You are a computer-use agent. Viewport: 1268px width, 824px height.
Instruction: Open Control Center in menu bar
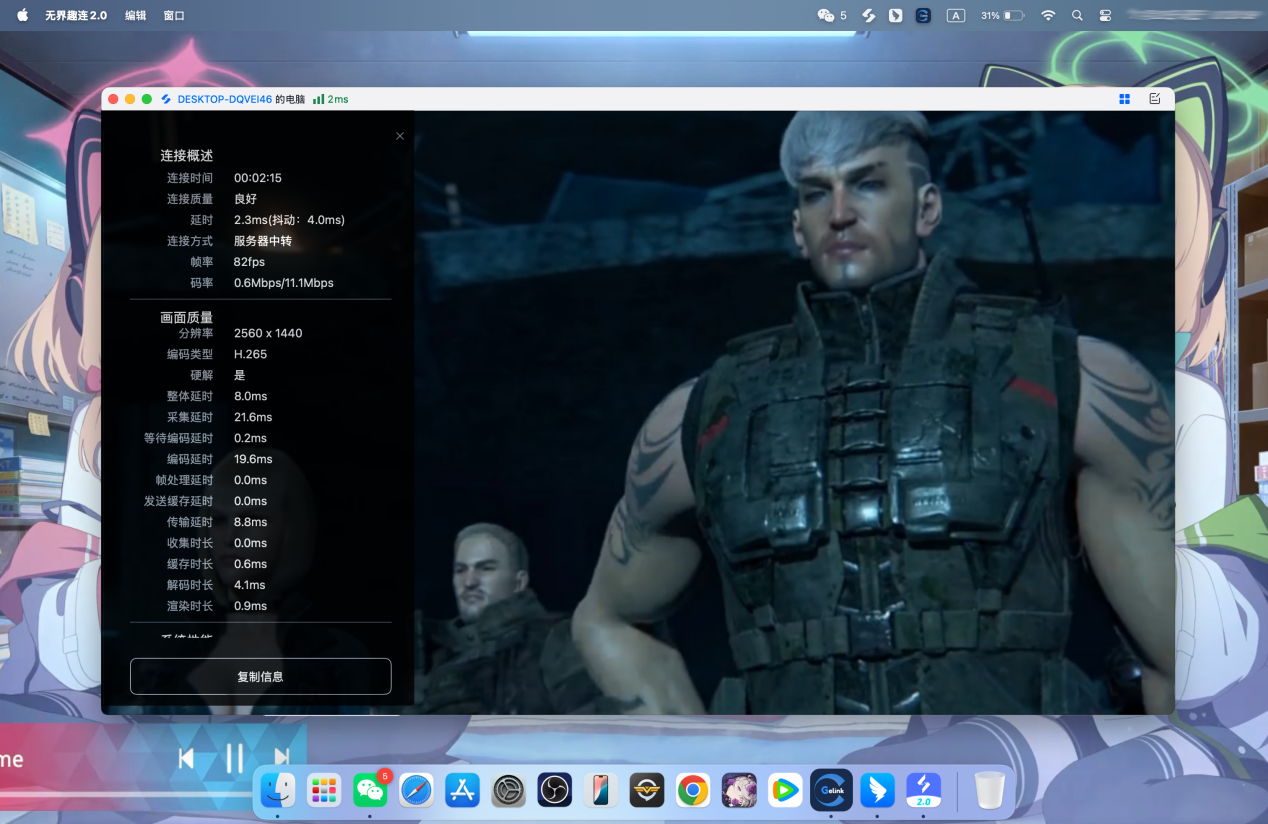(x=1106, y=15)
